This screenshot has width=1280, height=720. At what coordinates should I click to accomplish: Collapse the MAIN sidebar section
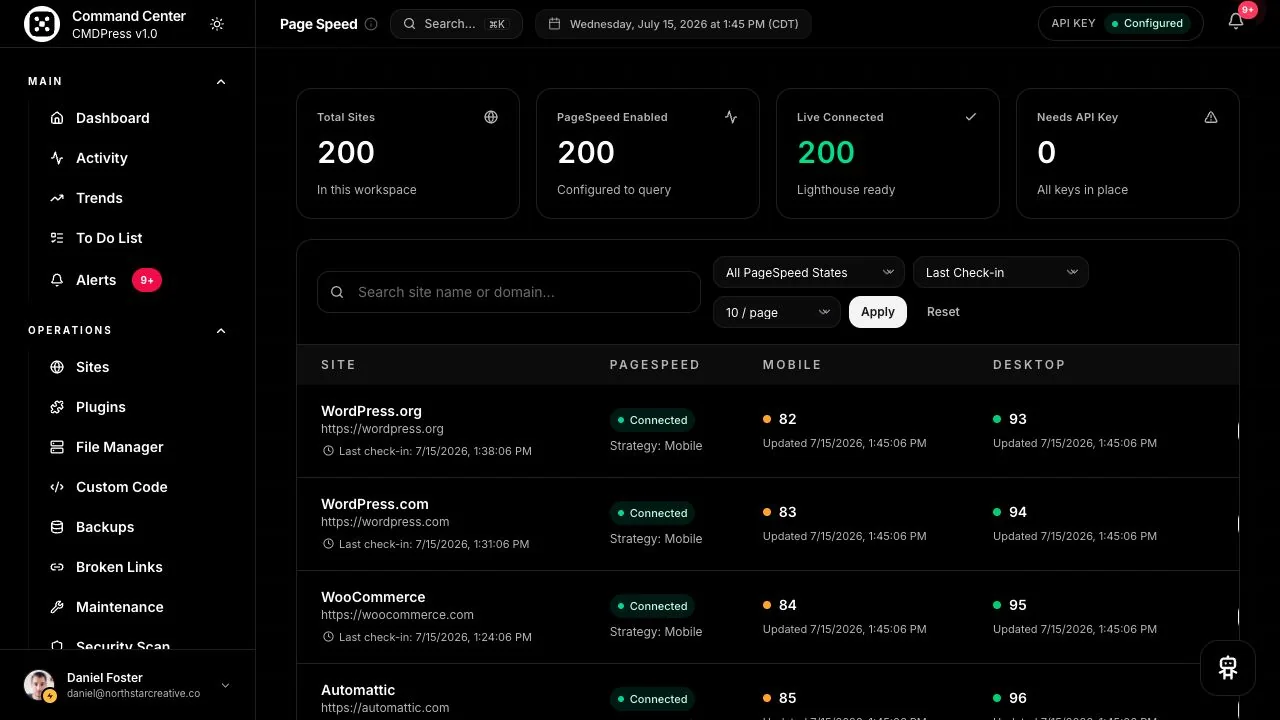pos(221,81)
